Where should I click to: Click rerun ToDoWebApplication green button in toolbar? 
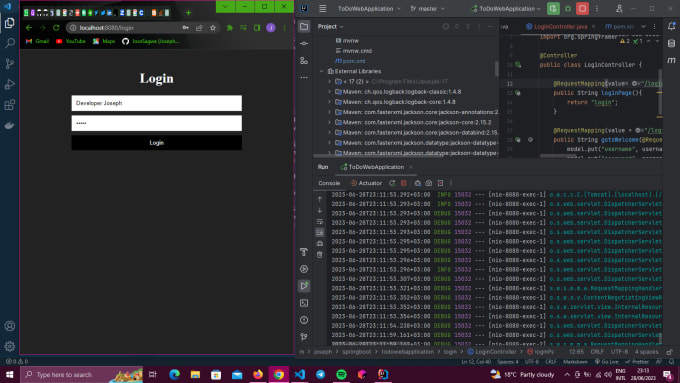(x=553, y=8)
